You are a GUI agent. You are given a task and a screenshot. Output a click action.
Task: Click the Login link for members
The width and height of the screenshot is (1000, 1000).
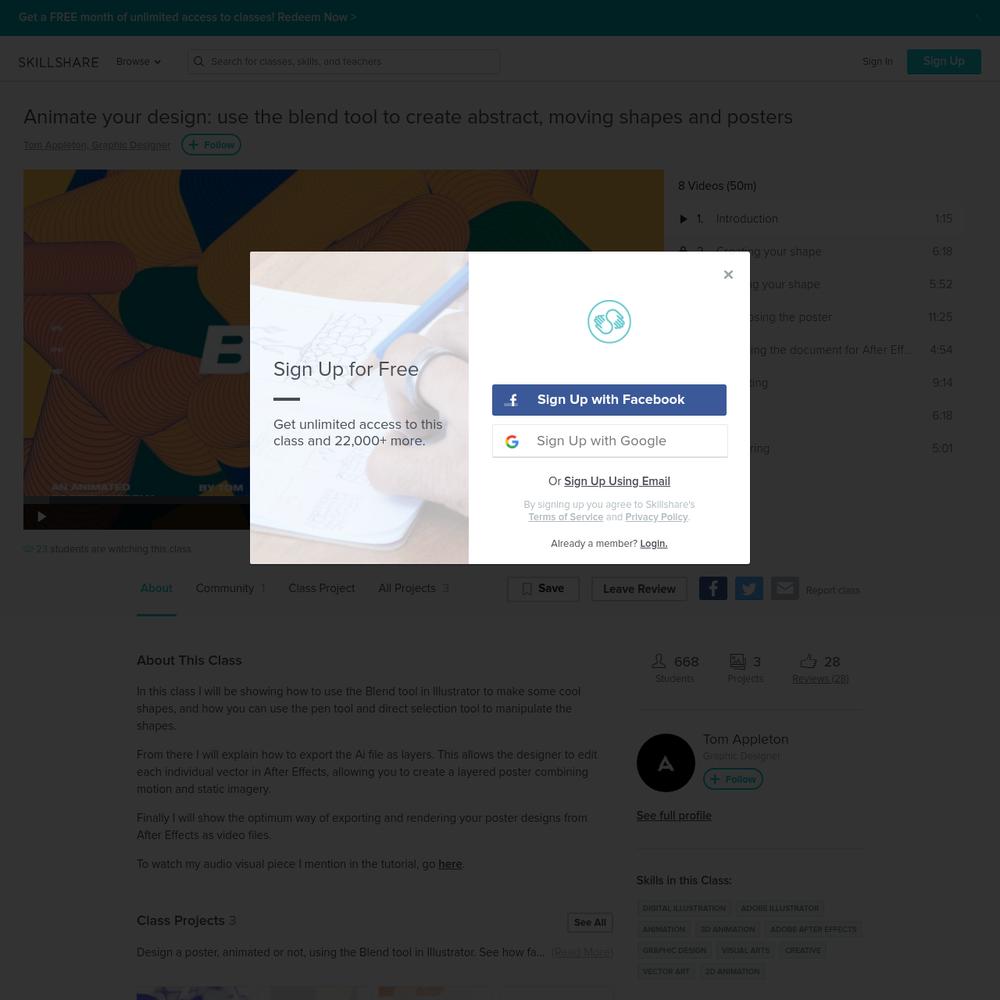654,543
